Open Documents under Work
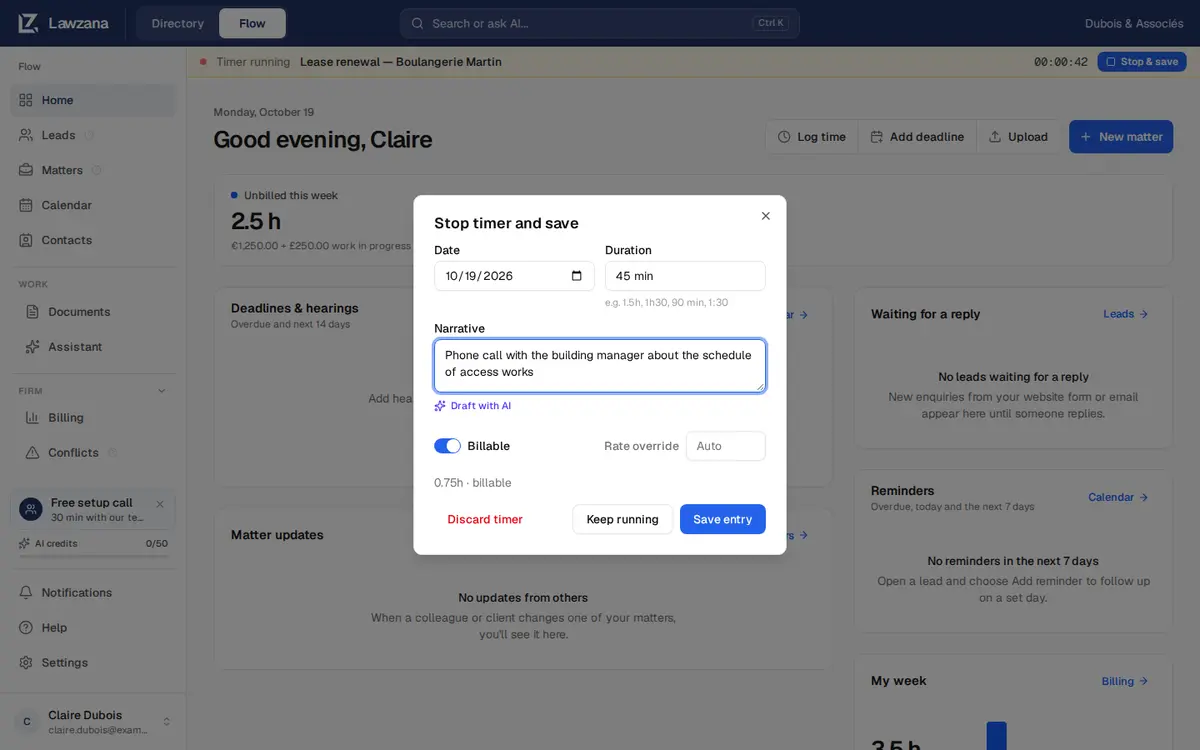The height and width of the screenshot is (750, 1200). click(x=93, y=312)
